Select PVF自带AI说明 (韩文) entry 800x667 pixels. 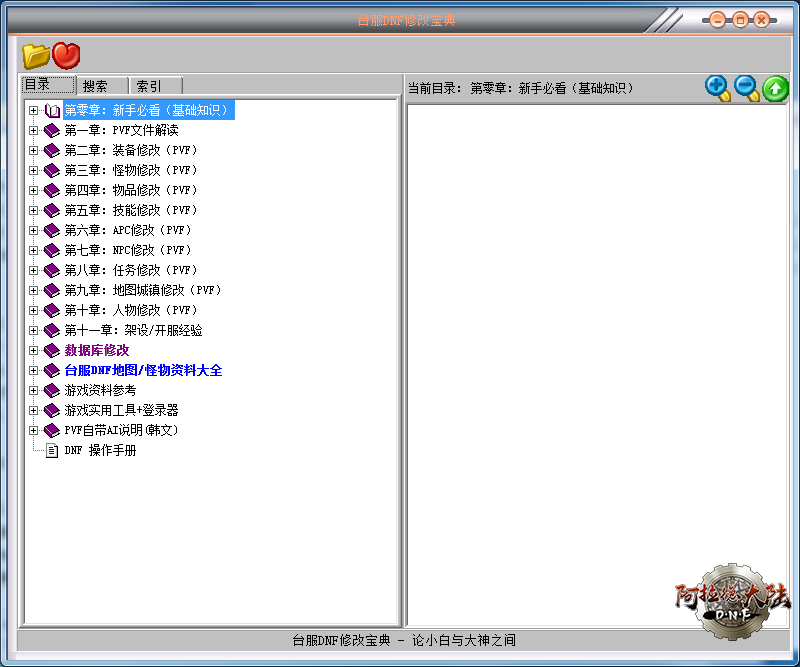click(121, 431)
